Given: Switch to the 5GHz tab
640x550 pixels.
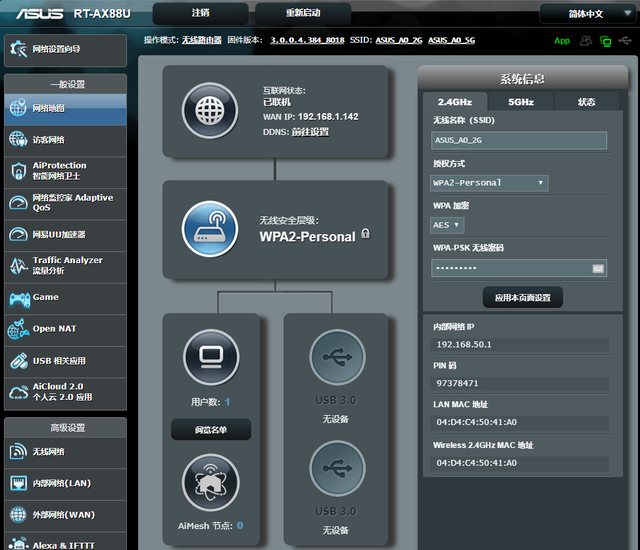Looking at the screenshot, I should (521, 102).
